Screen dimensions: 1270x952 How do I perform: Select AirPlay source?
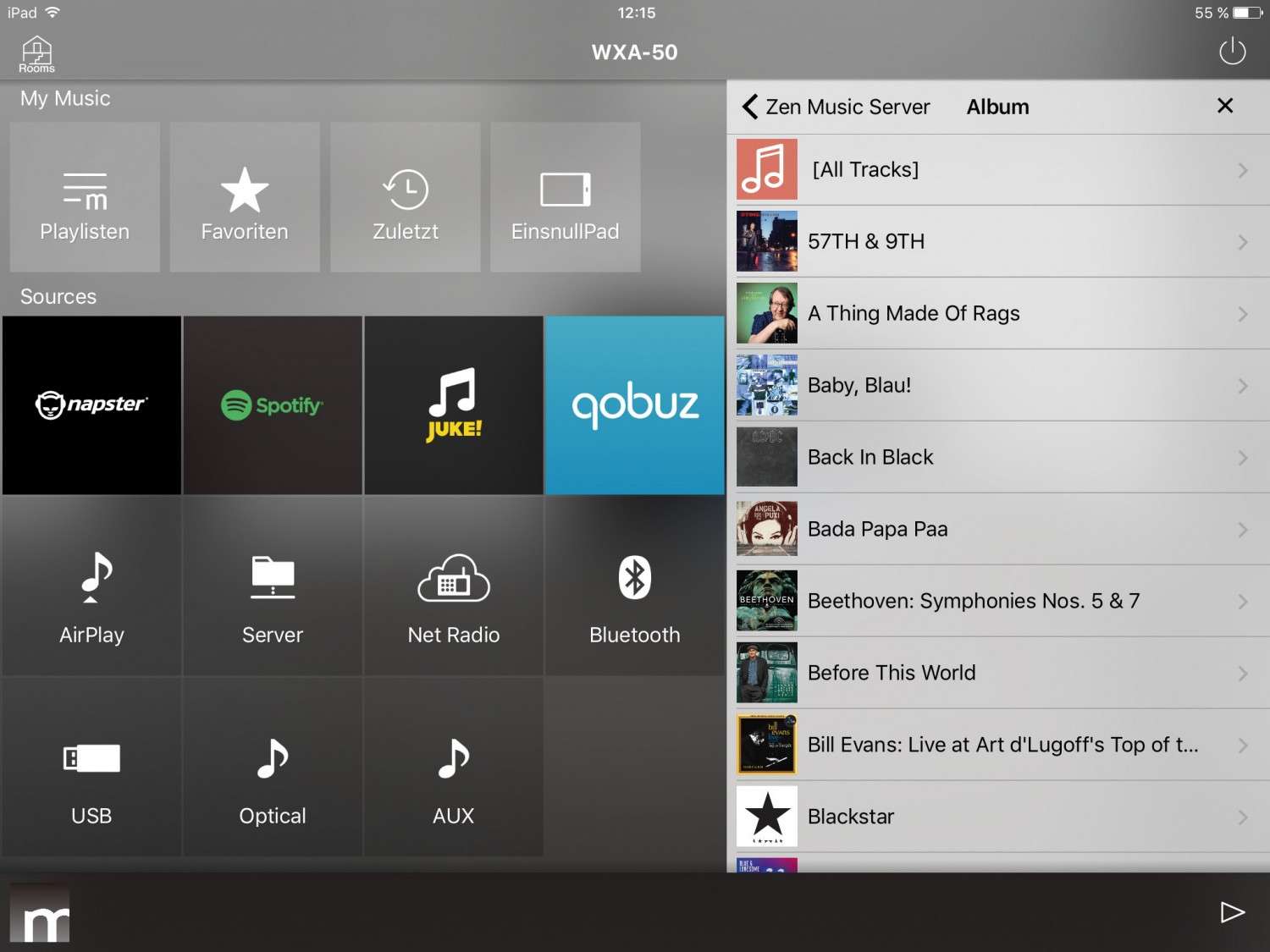coord(91,586)
